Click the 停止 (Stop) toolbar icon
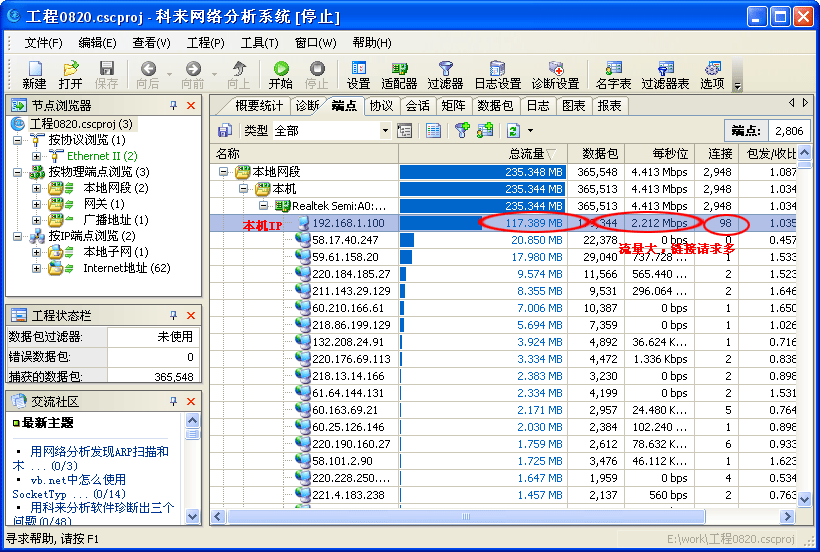This screenshot has height=552, width=820. coord(317,75)
